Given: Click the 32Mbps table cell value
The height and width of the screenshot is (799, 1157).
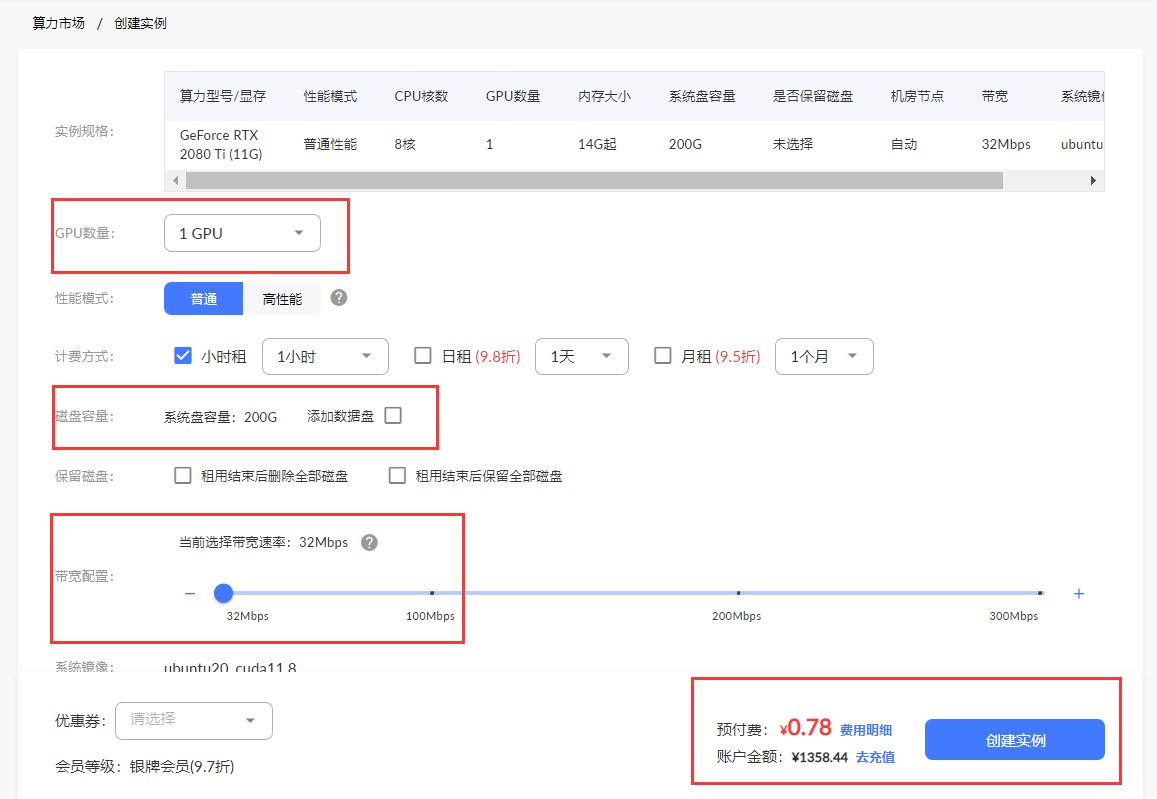Looking at the screenshot, I should (x=1006, y=145).
